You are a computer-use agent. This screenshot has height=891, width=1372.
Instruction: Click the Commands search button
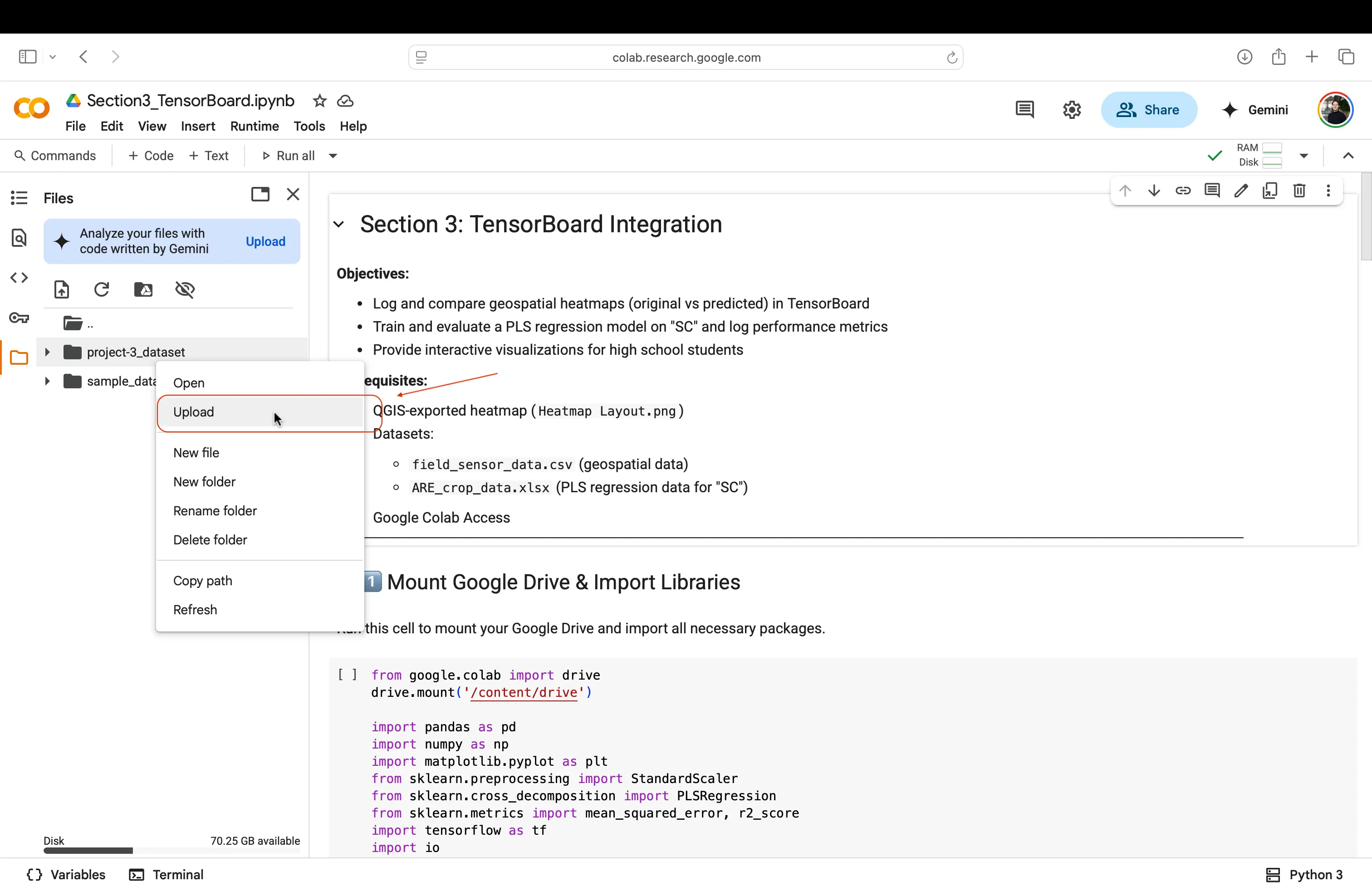pyautogui.click(x=55, y=156)
